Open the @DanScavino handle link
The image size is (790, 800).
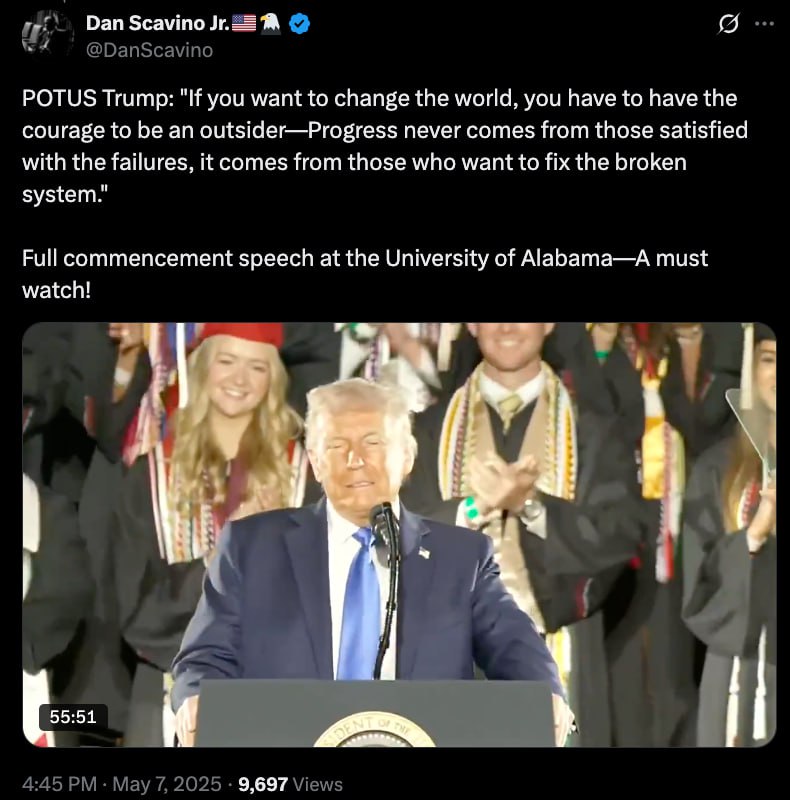coord(149,50)
